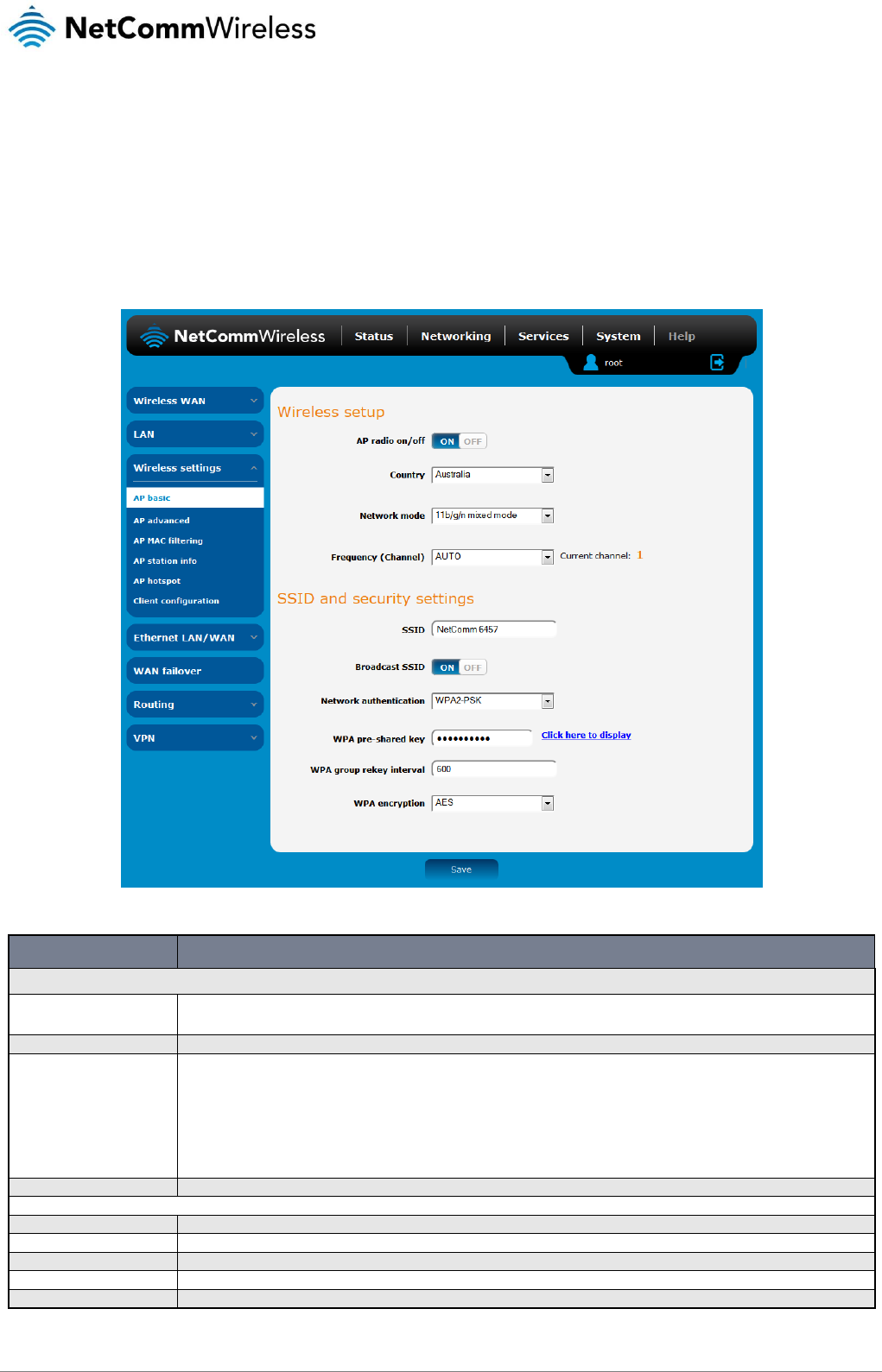The image size is (882, 1372).
Task: Open the Services menu
Action: 543,336
